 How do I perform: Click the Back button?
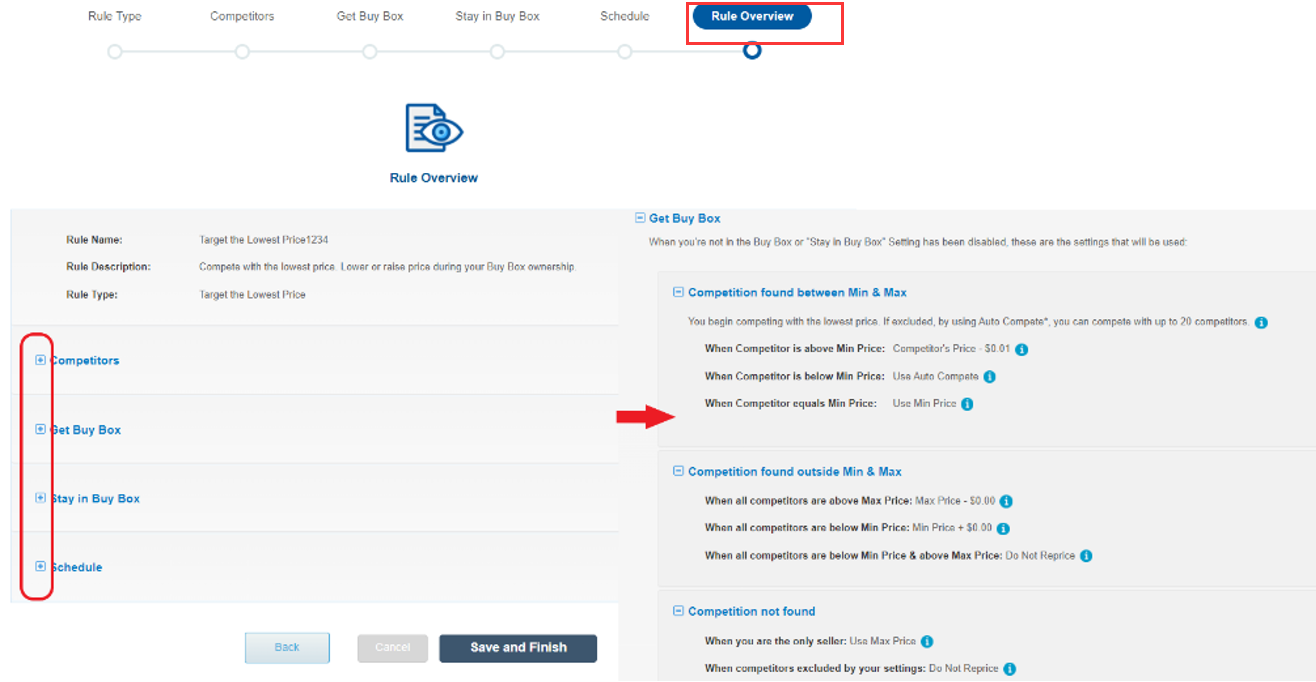pos(287,648)
